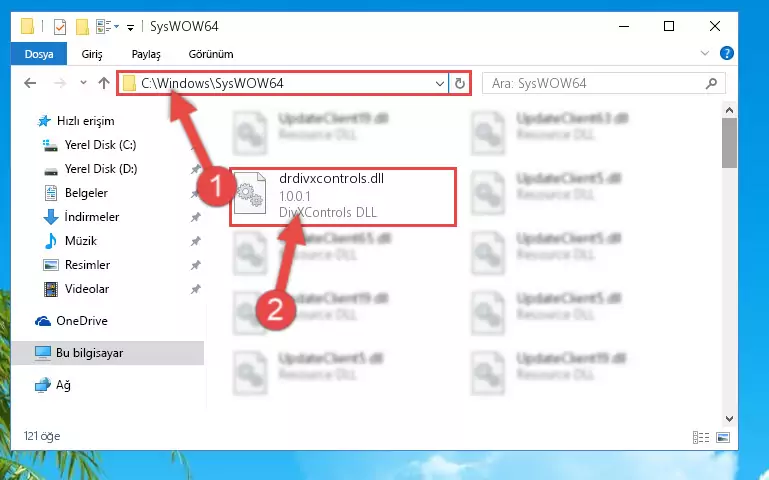Click the Müzik note icon
769x480 pixels.
click(x=50, y=241)
